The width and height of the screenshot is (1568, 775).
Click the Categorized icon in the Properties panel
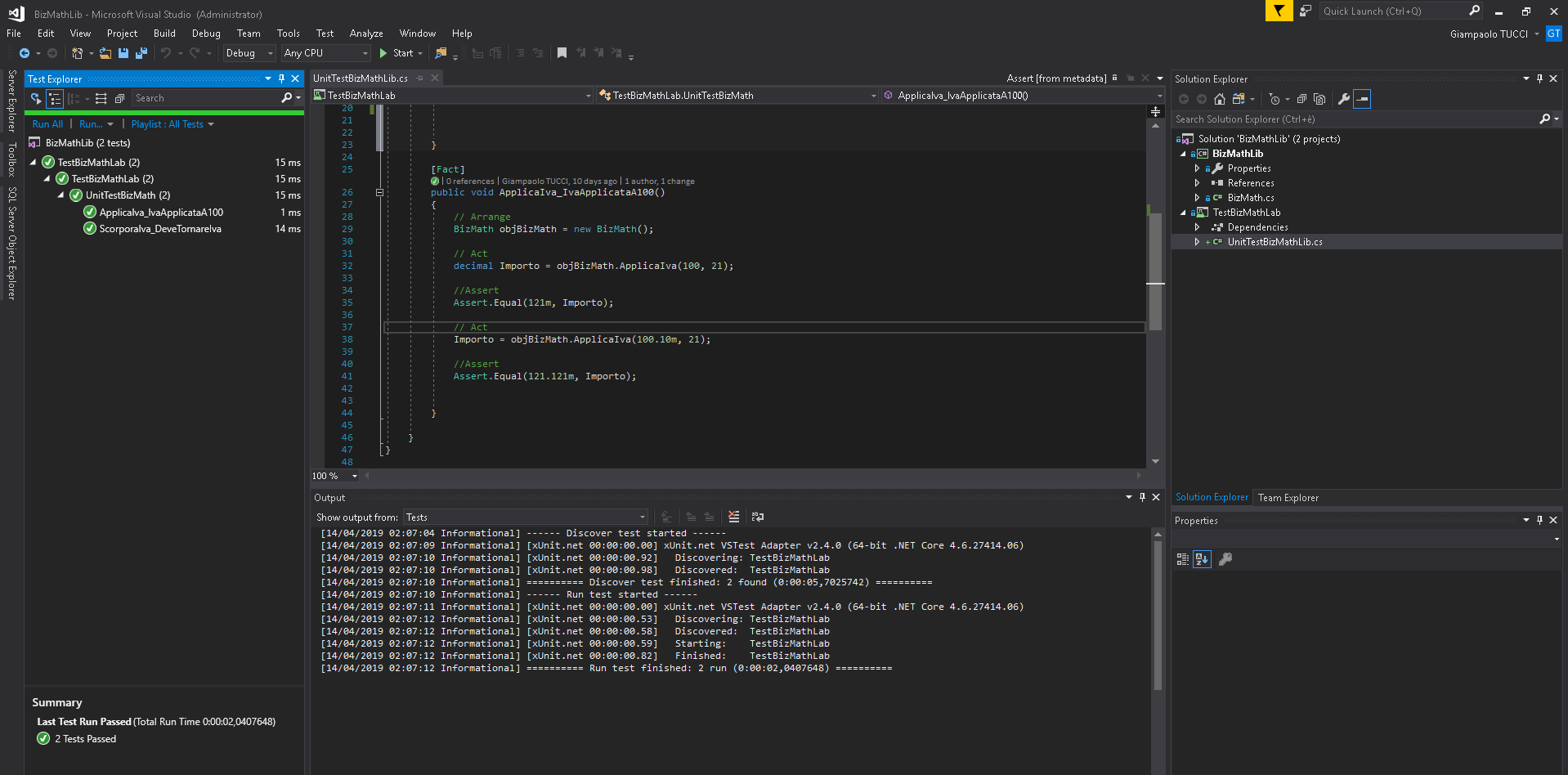(1183, 559)
